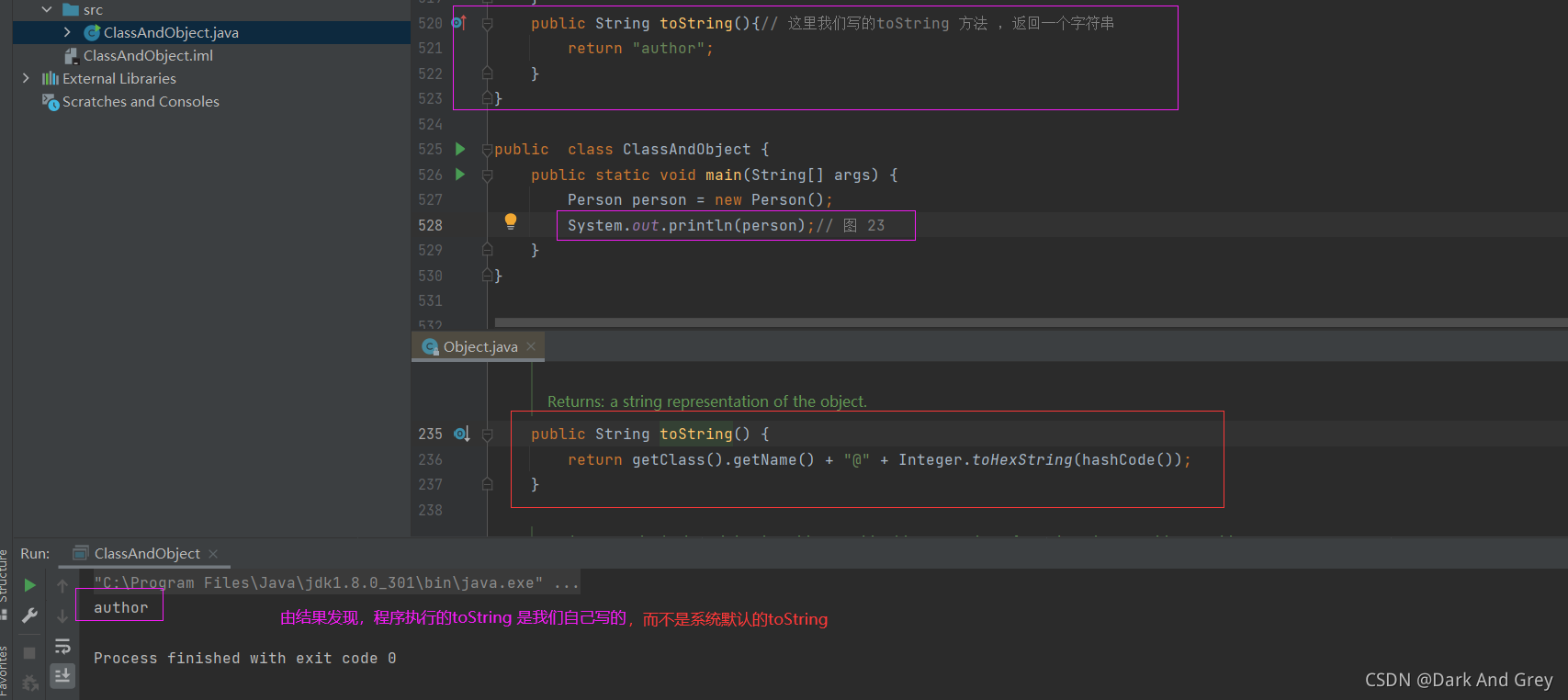Select Scratches and Consoles

tap(141, 101)
